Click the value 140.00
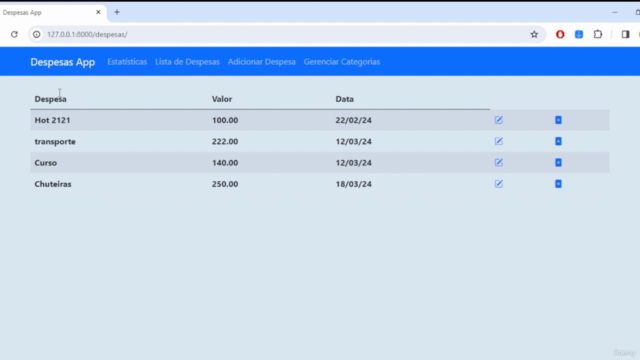The image size is (640, 360). 225,163
